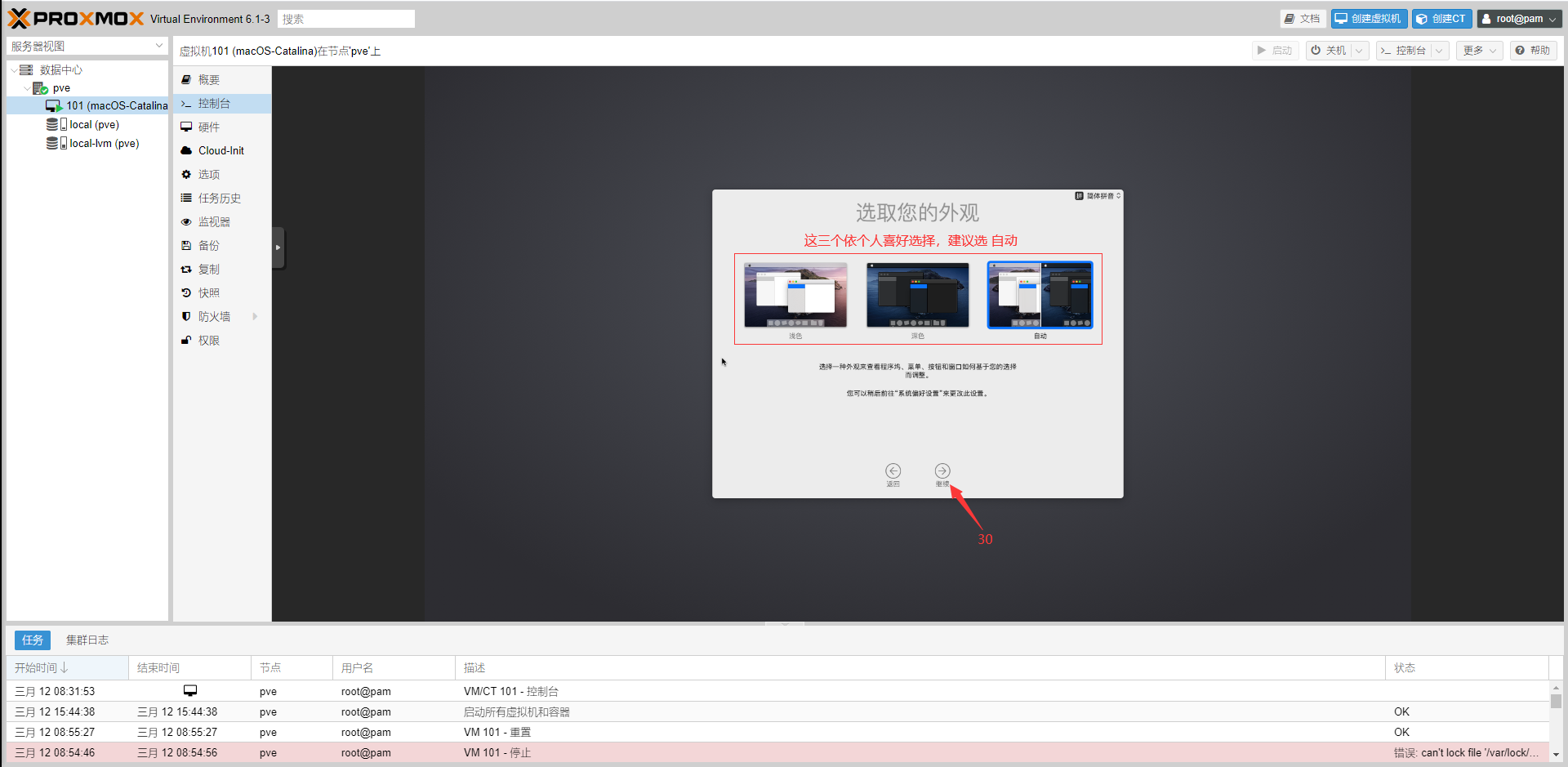The height and width of the screenshot is (767, 1568).
Task: Switch to the Cluster Log (集群日志) tab
Action: (87, 640)
